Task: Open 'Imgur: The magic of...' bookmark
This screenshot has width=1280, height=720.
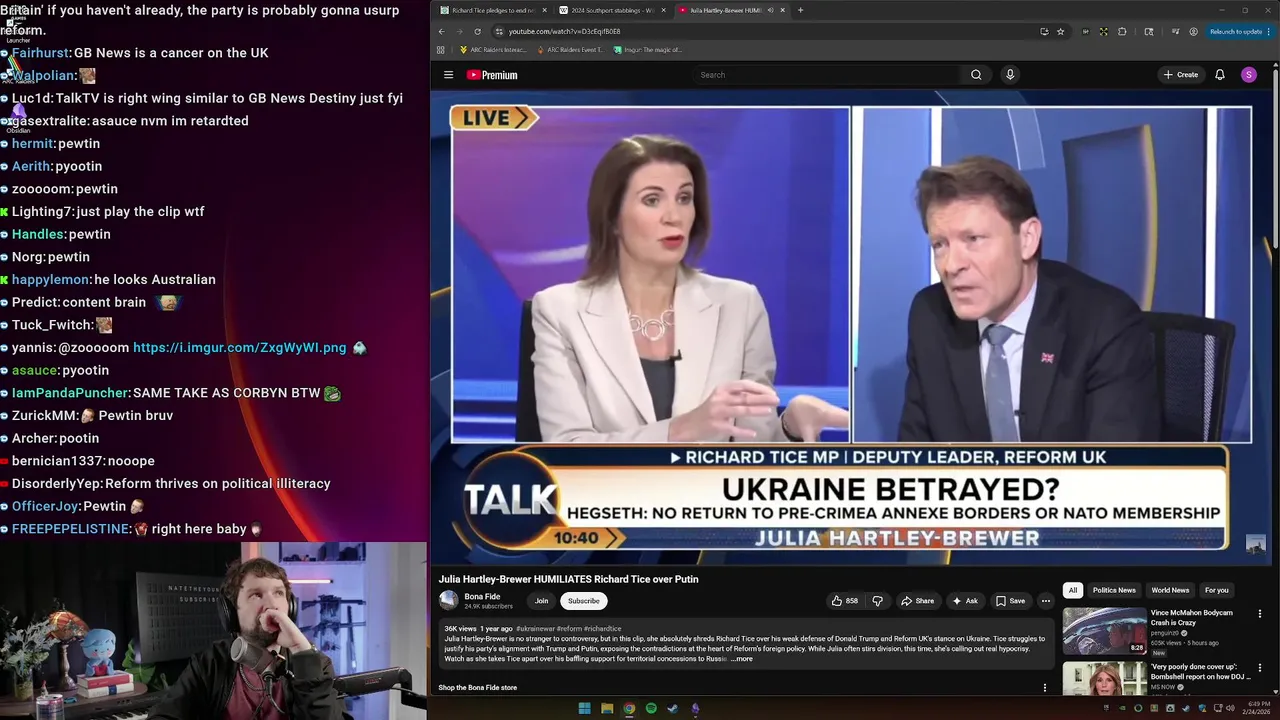Action: pyautogui.click(x=648, y=49)
